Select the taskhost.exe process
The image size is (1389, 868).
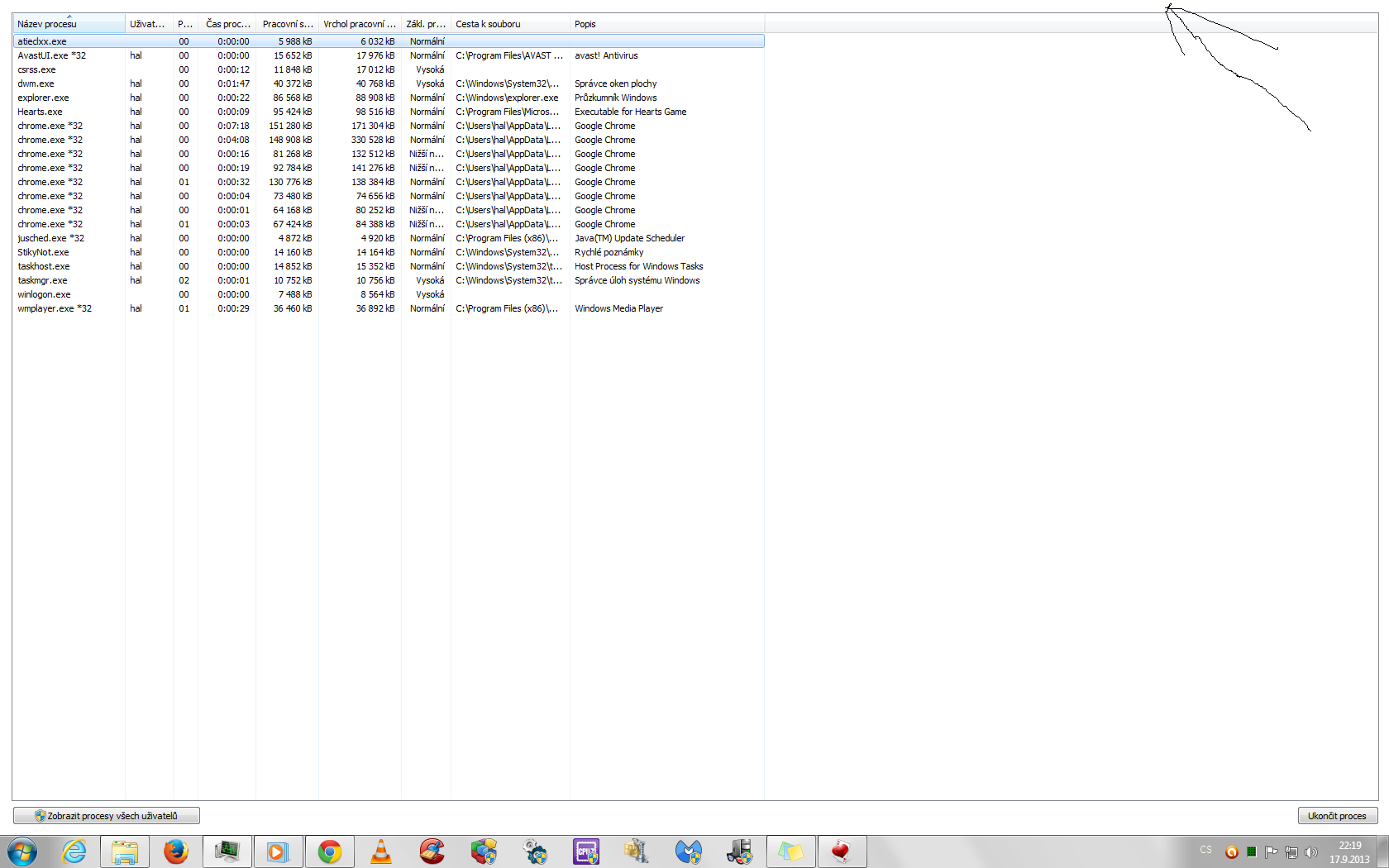tap(388, 266)
